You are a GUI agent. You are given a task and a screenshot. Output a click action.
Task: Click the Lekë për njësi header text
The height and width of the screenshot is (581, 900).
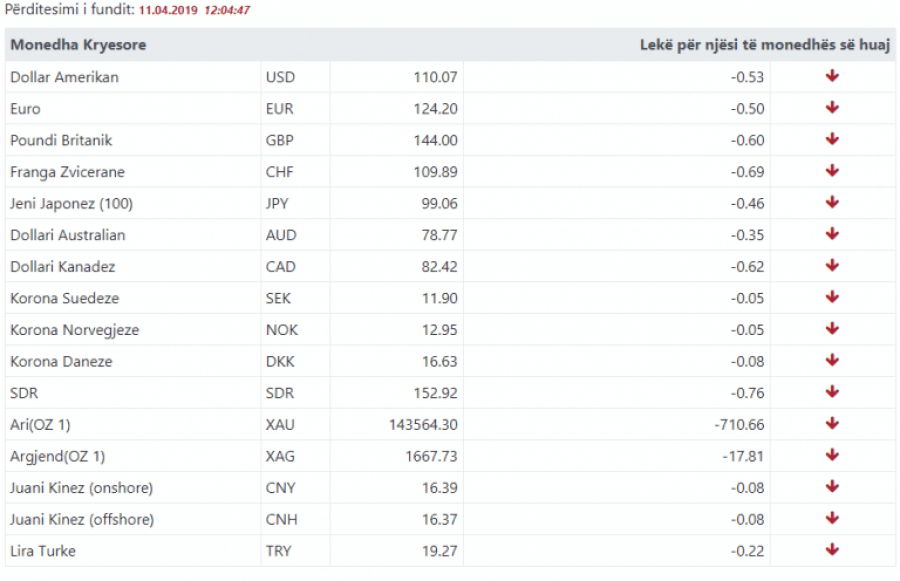click(766, 45)
